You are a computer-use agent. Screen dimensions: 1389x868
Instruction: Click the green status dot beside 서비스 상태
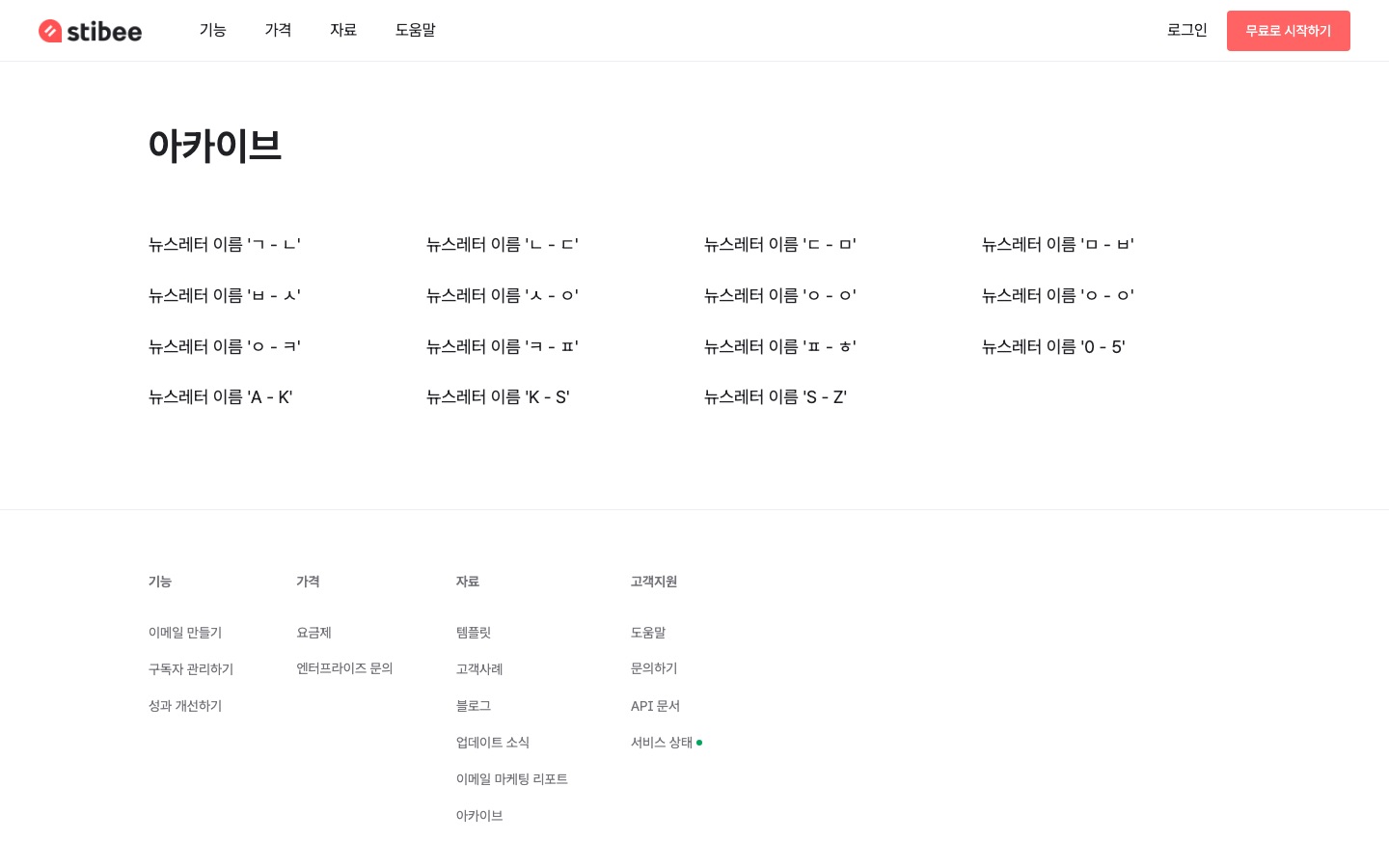(699, 743)
